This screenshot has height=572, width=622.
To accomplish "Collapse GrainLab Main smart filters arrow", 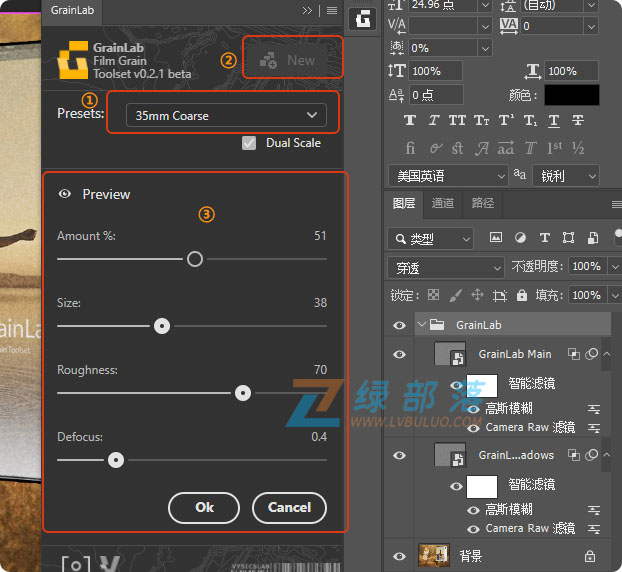I will point(607,354).
